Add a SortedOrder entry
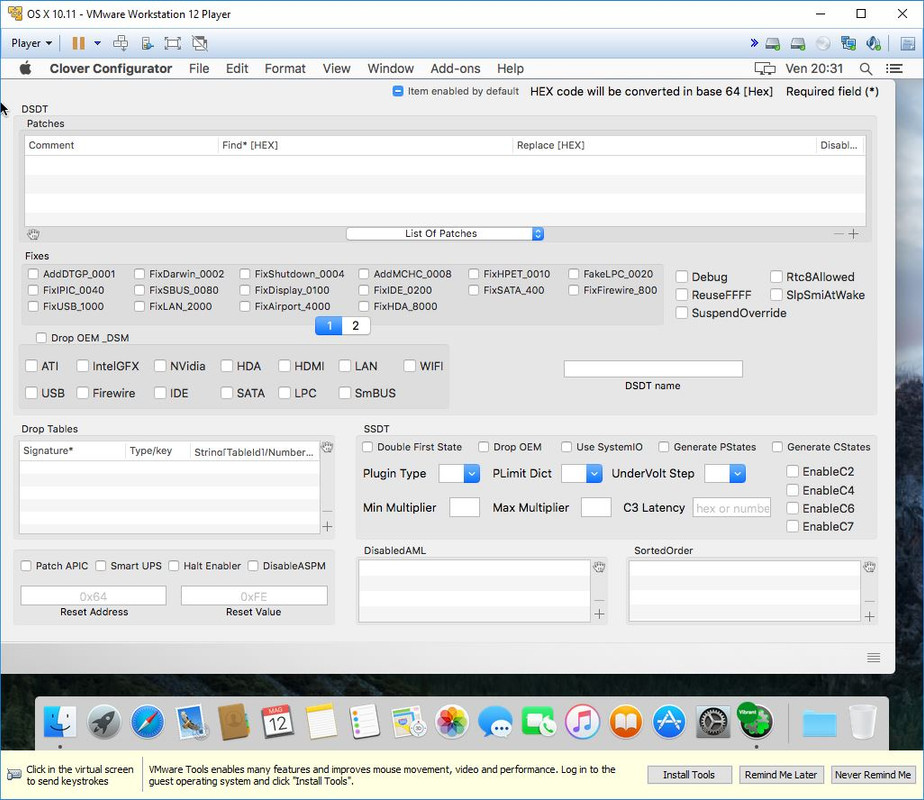This screenshot has width=924, height=800. click(870, 616)
